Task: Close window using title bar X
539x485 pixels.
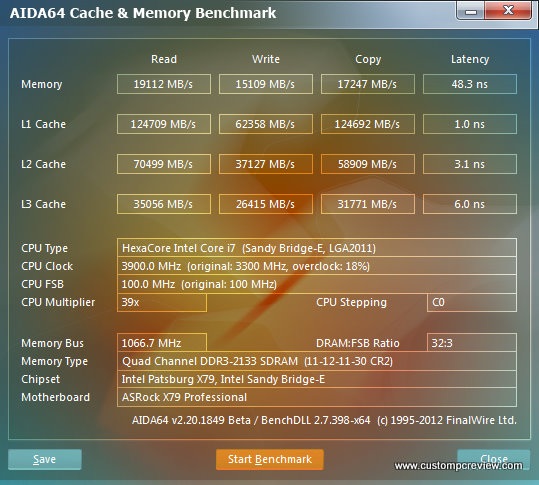Action: pos(508,11)
